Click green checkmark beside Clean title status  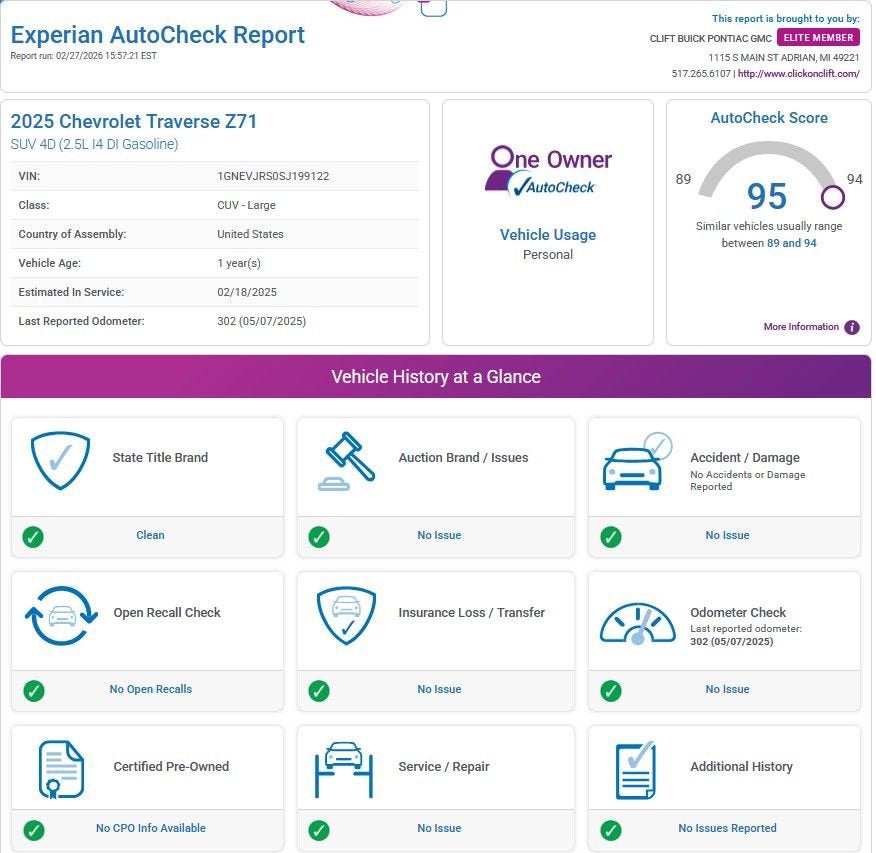(x=33, y=537)
